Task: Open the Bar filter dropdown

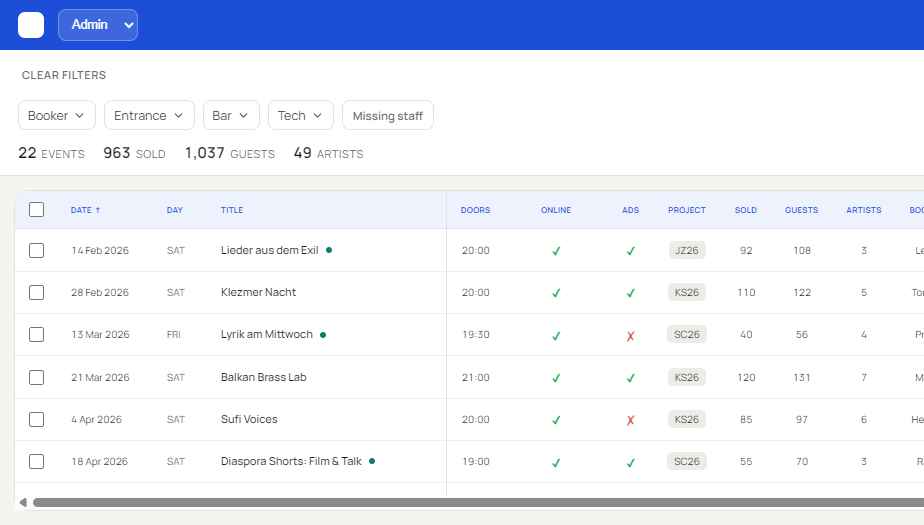Action: point(231,115)
